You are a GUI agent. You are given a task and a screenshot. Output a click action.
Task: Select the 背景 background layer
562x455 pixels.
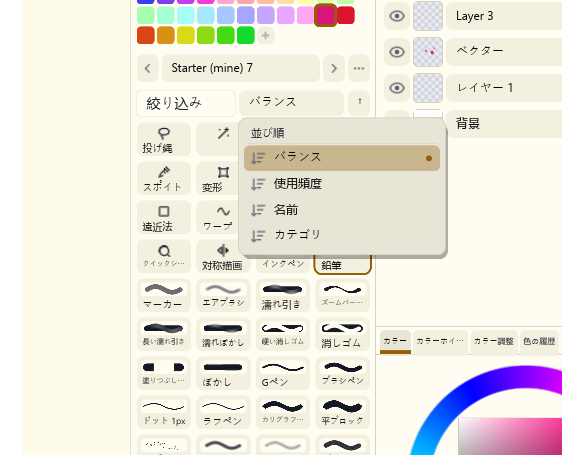504,124
